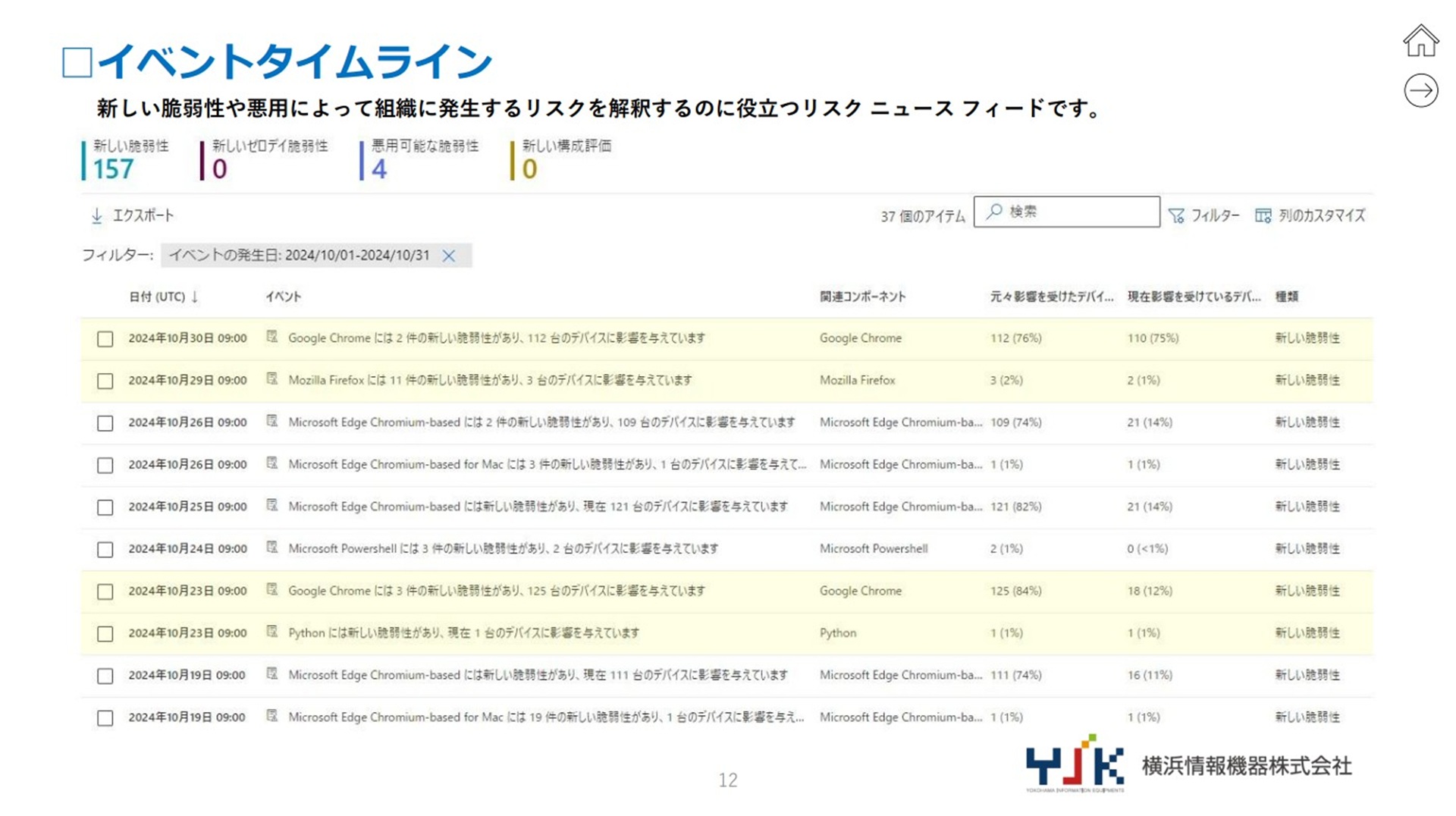
Task: Select the 悪用可能な脆弱性 4 summary tab
Action: click(x=419, y=160)
